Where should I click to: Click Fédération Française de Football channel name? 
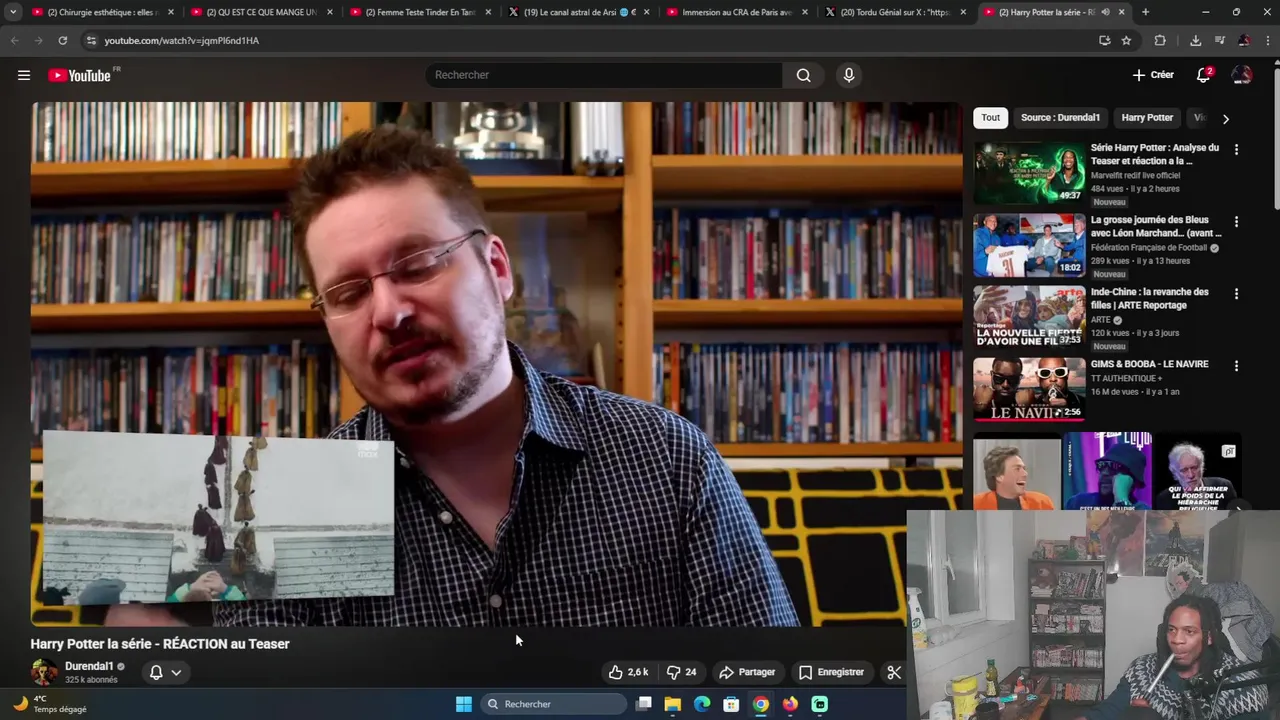pos(1149,247)
